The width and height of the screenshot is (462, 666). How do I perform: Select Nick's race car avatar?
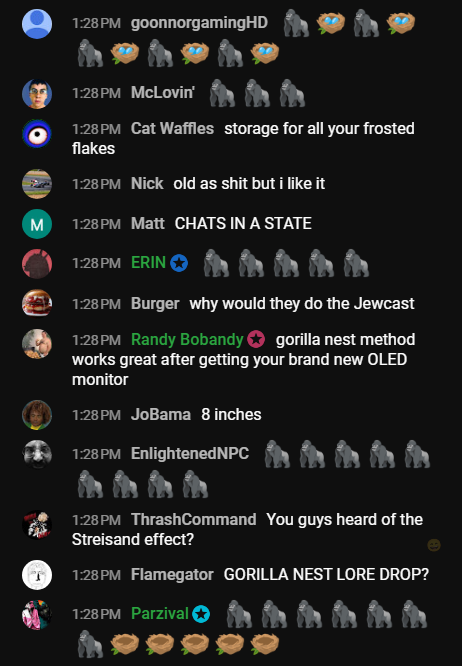click(x=37, y=184)
